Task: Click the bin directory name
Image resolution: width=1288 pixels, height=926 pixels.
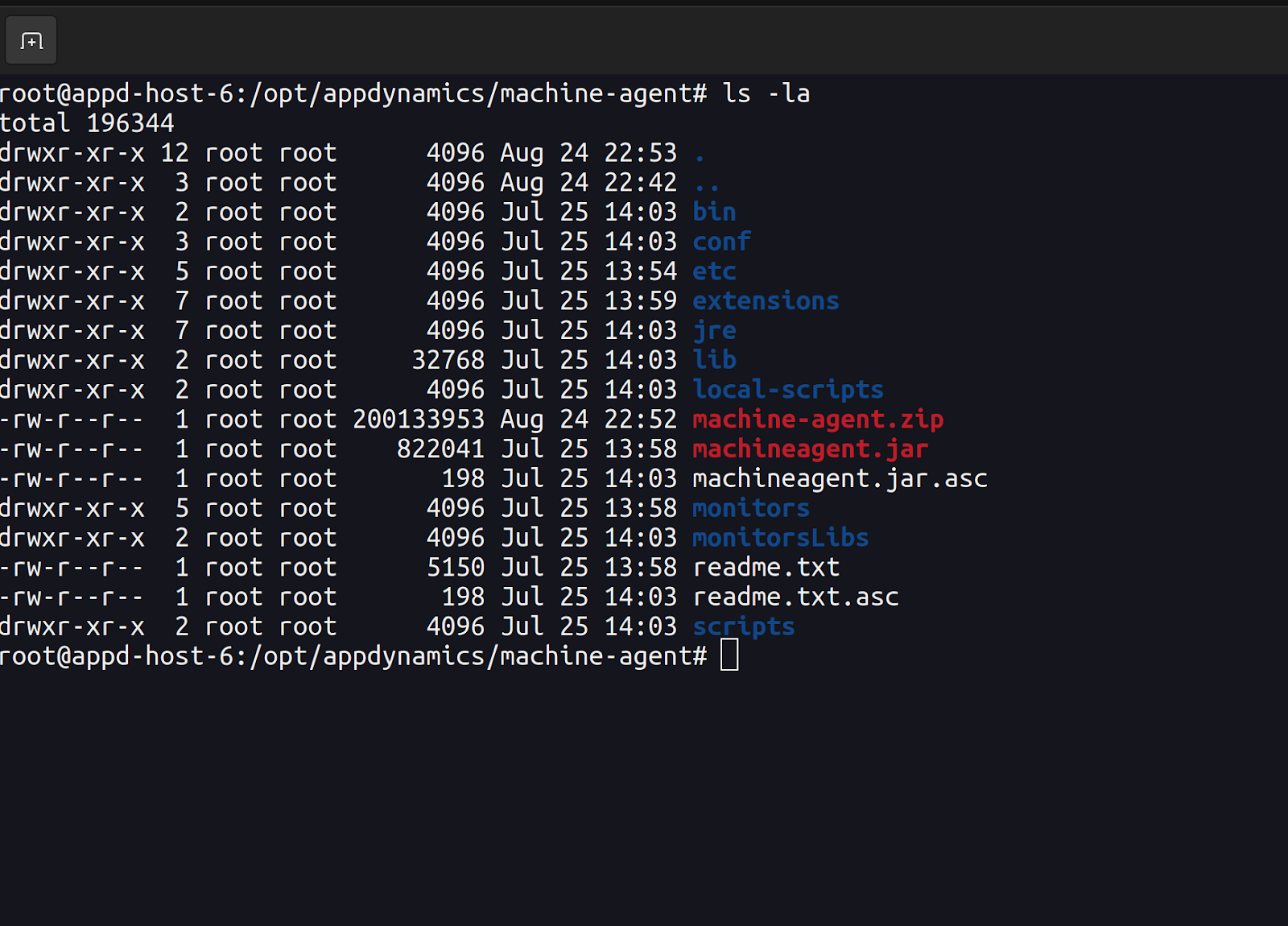Action: 714,212
